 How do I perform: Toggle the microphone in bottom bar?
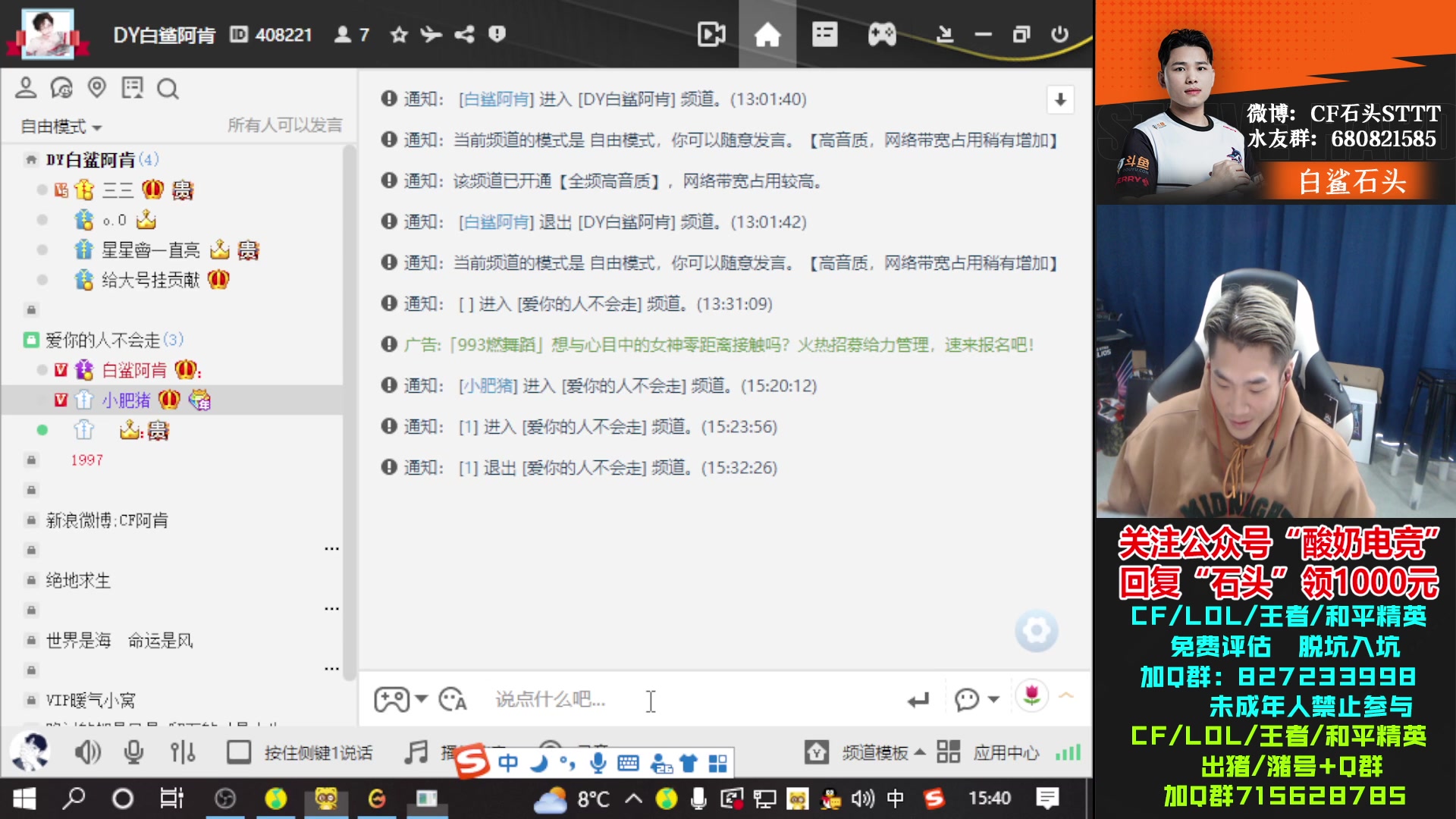(x=134, y=752)
